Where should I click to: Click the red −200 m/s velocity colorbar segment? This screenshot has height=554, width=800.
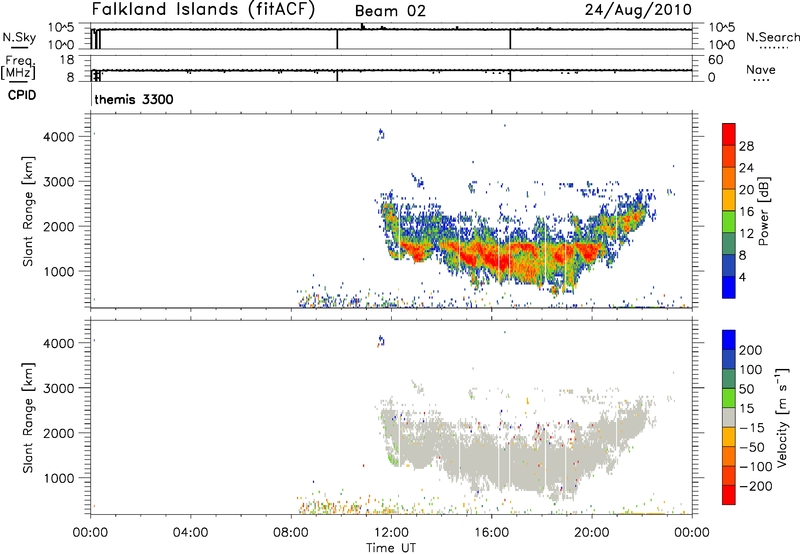coord(729,495)
